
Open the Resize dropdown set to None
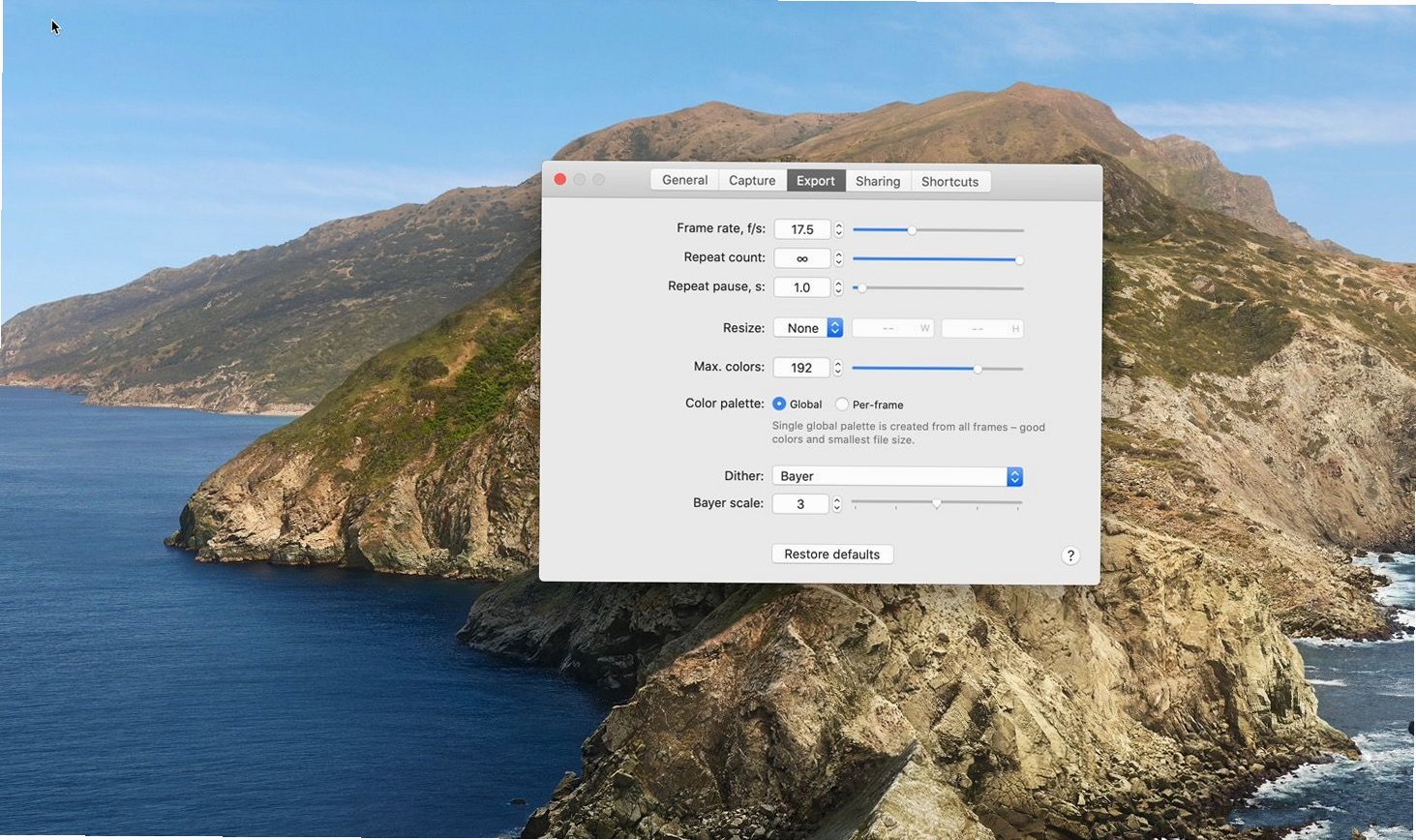808,328
